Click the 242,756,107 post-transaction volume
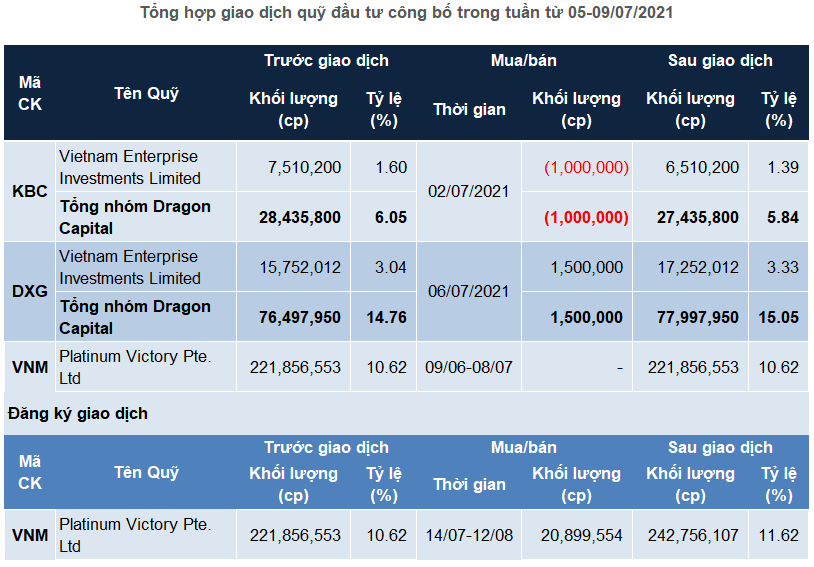Image resolution: width=814 pixels, height=567 pixels. coord(692,535)
